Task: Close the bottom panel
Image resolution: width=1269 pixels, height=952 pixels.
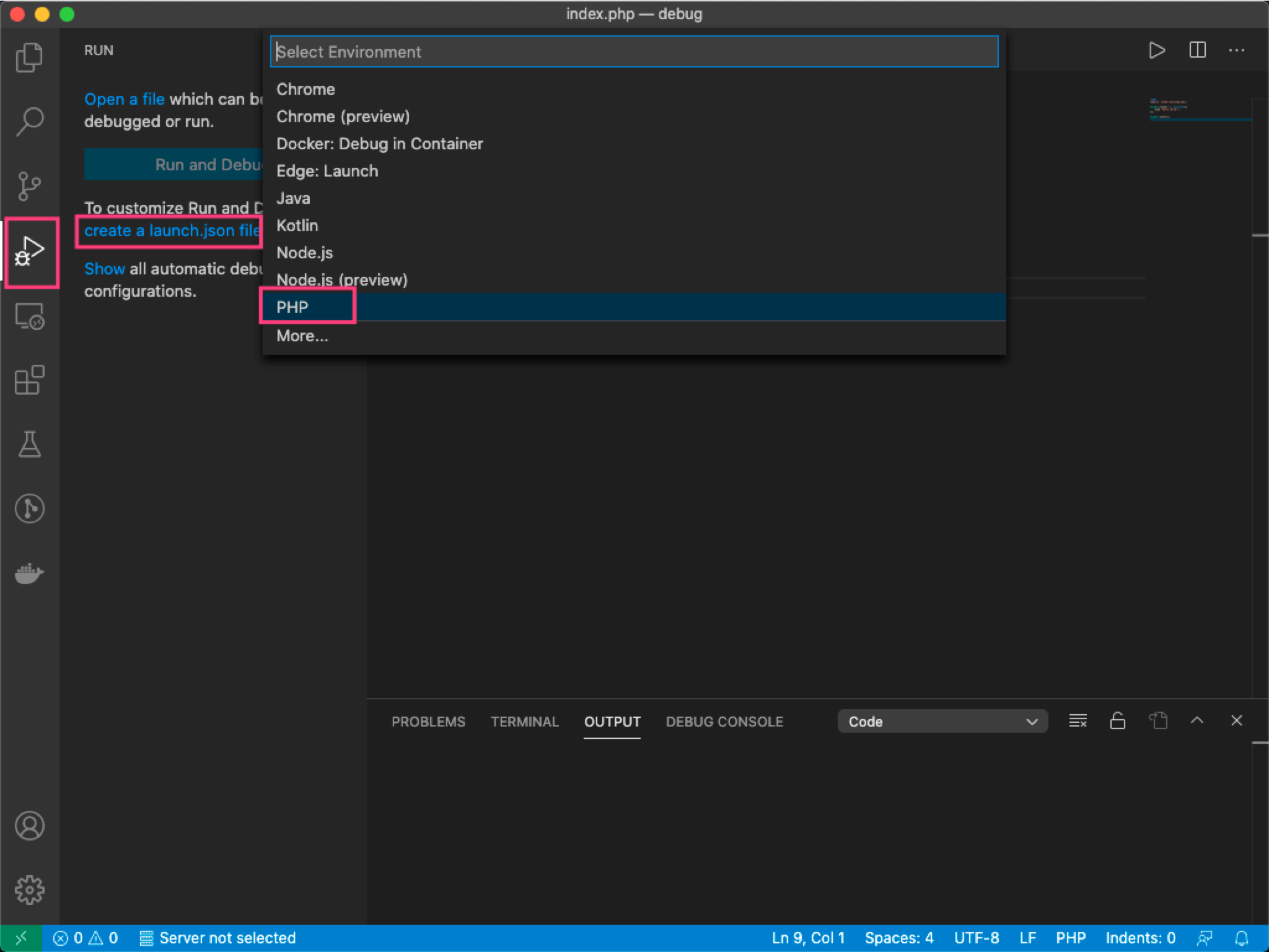Action: [x=1237, y=720]
